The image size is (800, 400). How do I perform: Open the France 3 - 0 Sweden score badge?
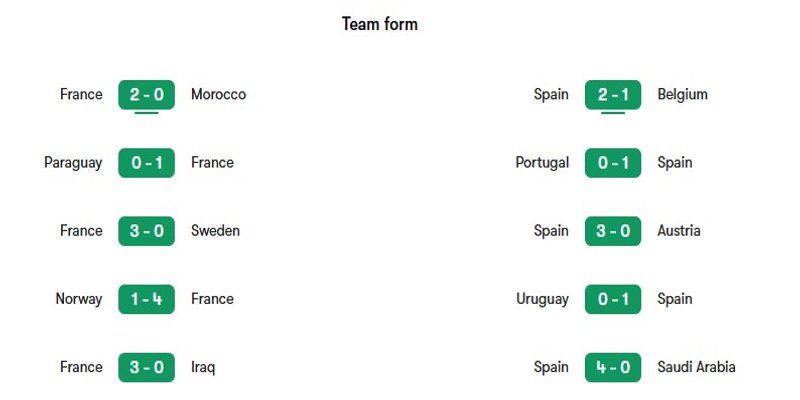coord(146,231)
